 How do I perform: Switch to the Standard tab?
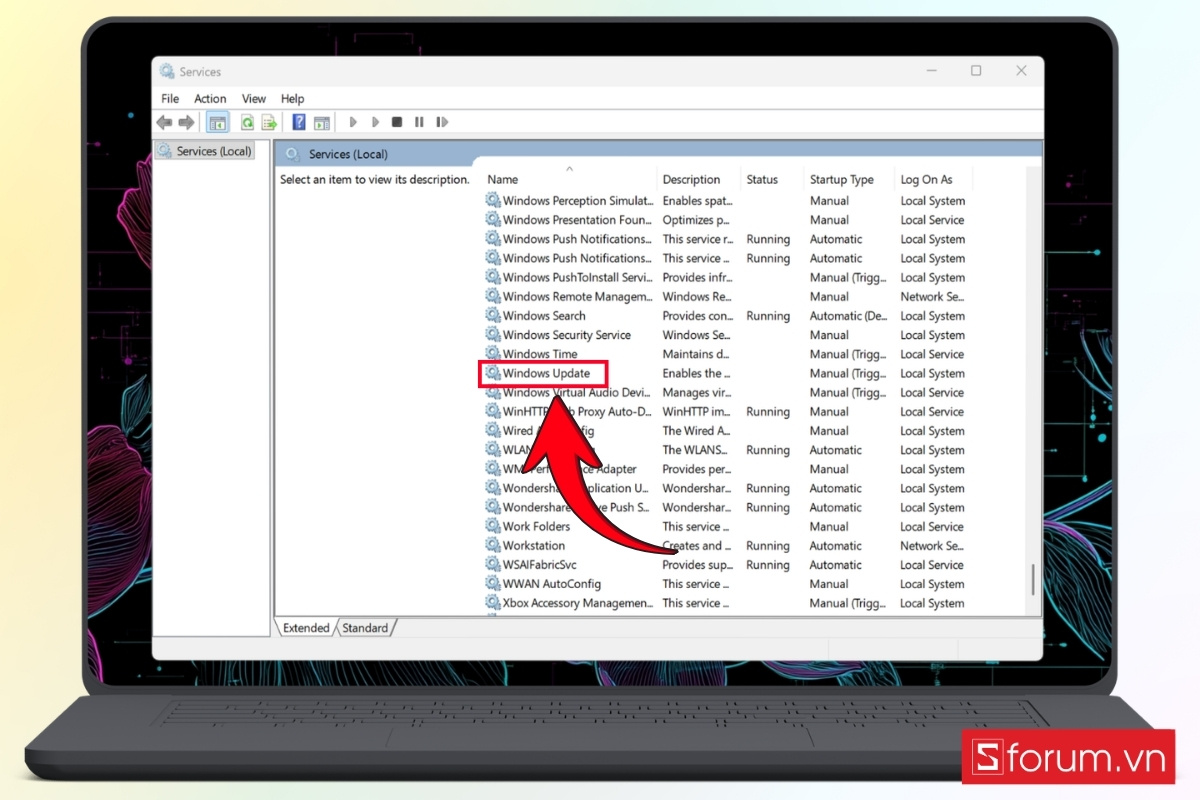pyautogui.click(x=365, y=628)
